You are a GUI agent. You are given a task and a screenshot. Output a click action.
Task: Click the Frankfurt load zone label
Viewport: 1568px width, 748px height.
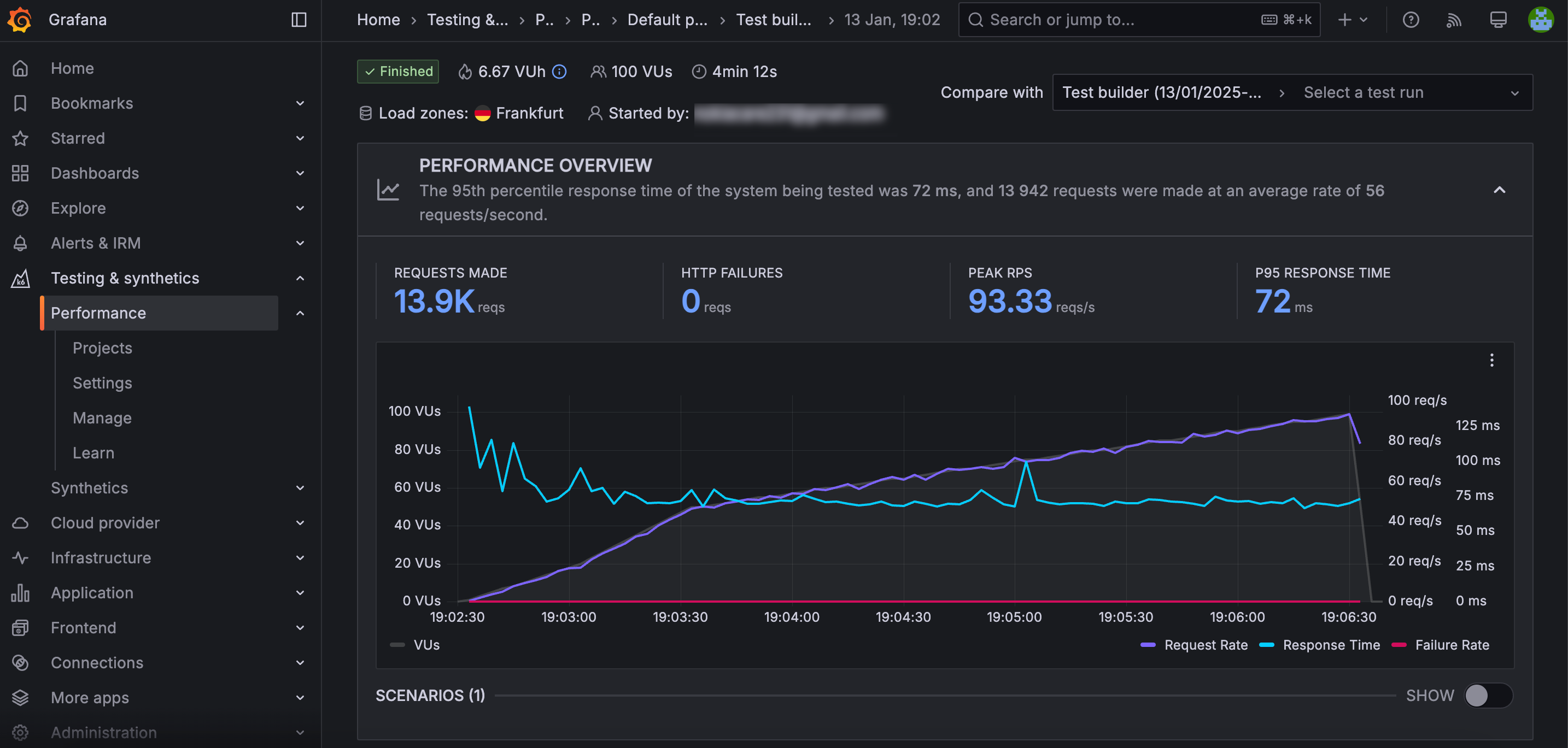pos(530,113)
